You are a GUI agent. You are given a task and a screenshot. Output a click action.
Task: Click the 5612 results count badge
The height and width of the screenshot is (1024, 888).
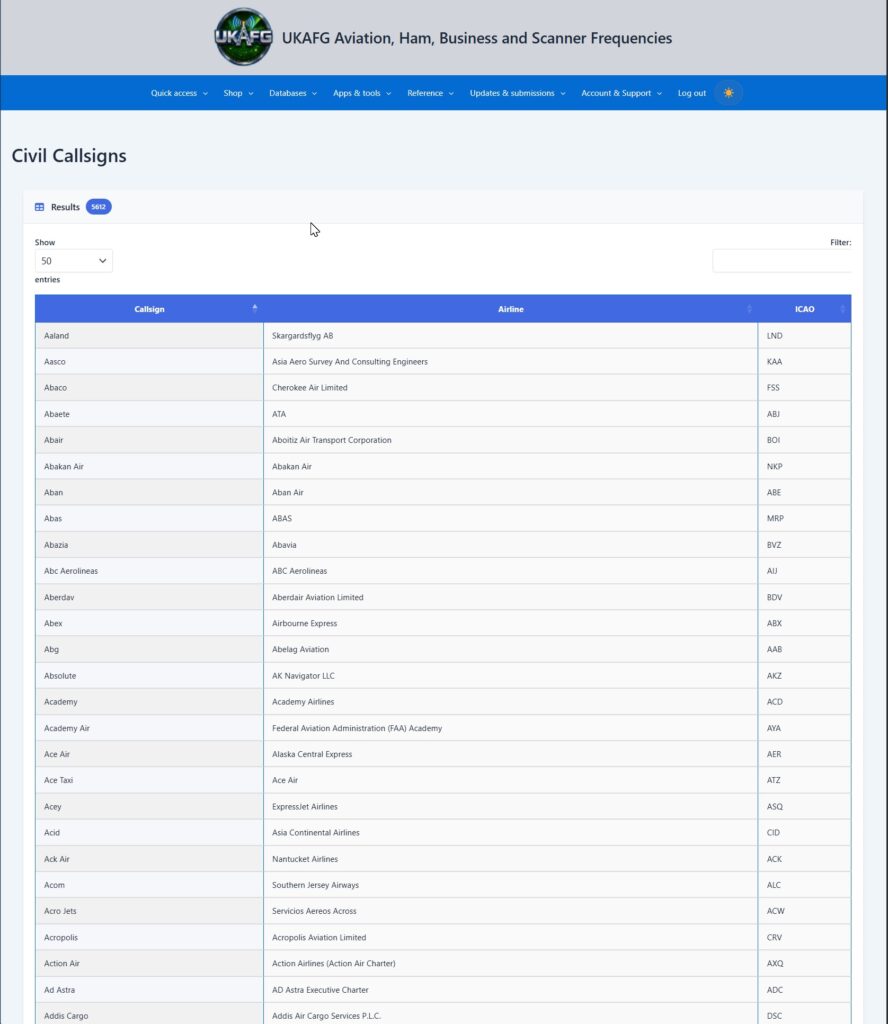(99, 207)
